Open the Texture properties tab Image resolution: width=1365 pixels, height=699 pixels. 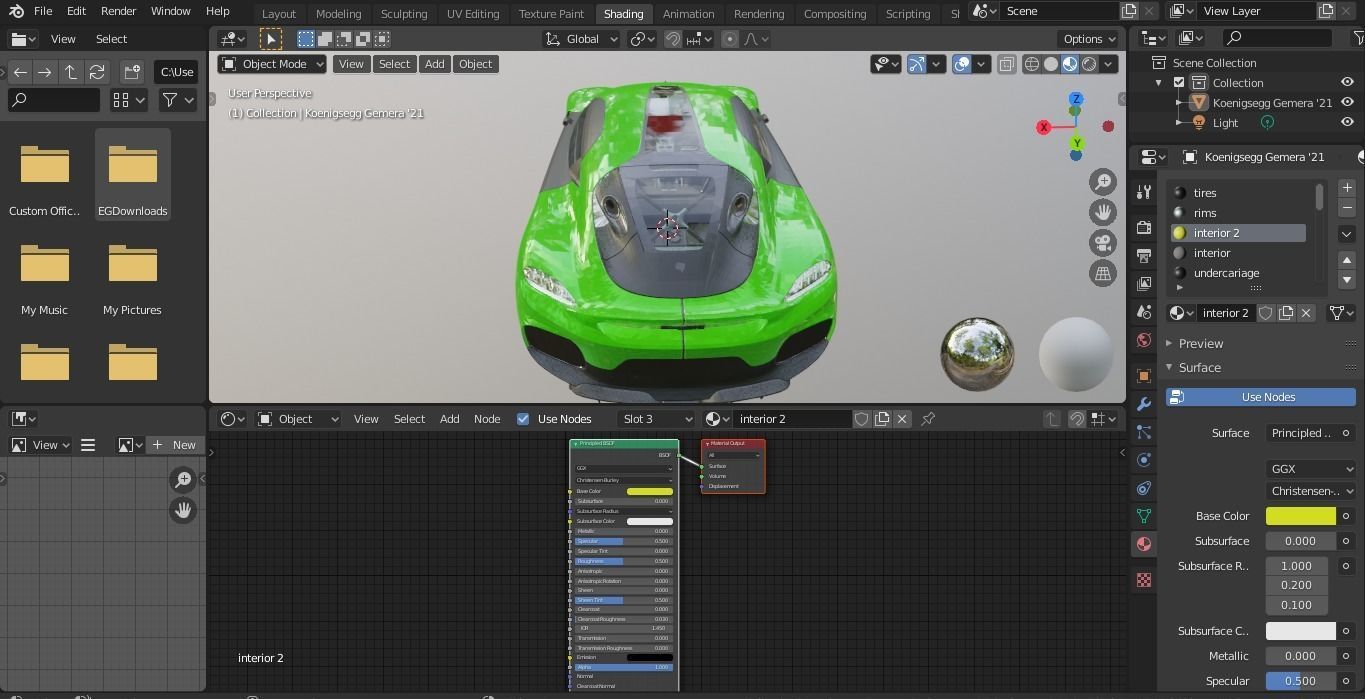click(x=1144, y=580)
